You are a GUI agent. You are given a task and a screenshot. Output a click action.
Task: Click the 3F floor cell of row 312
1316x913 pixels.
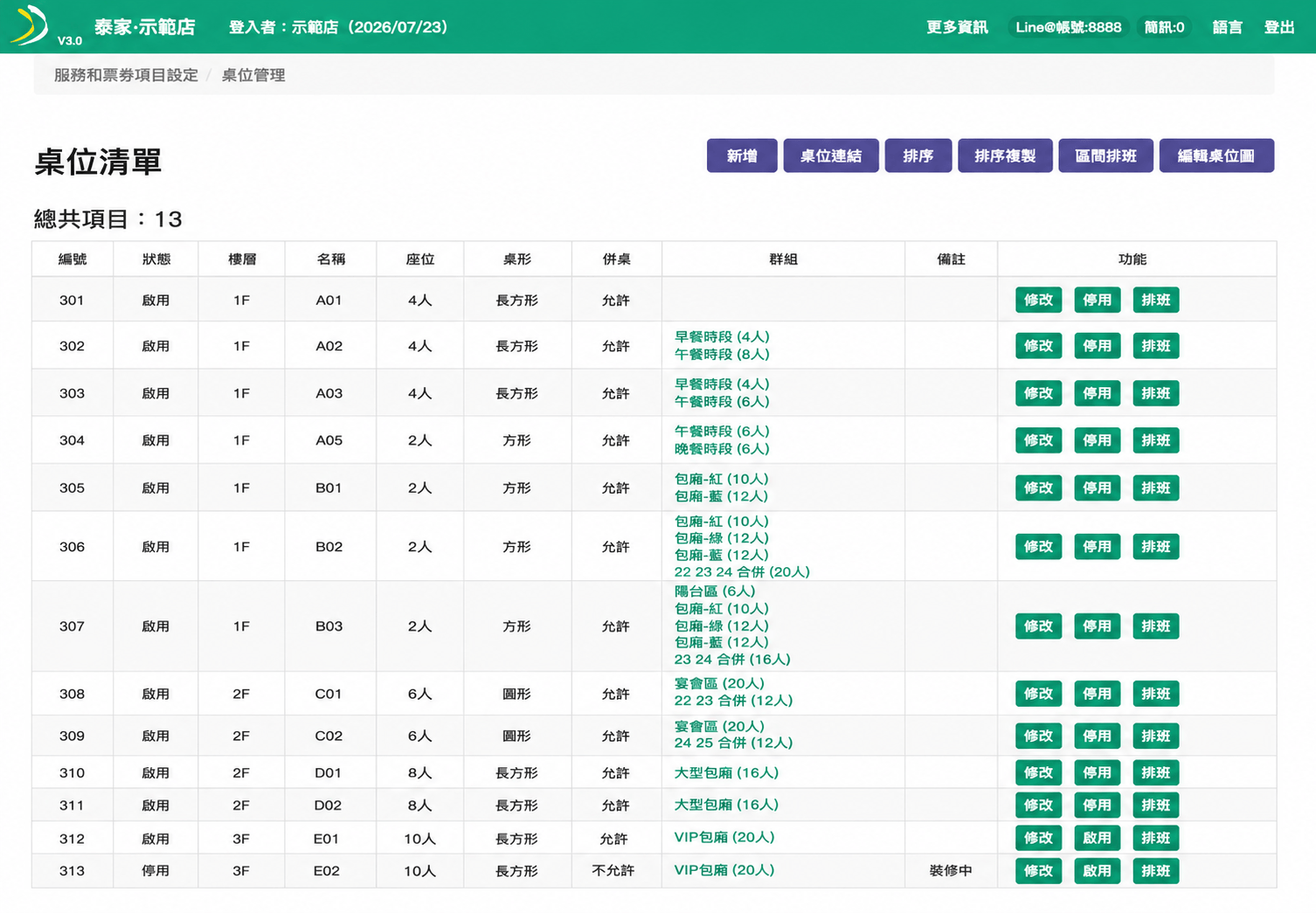click(x=241, y=839)
